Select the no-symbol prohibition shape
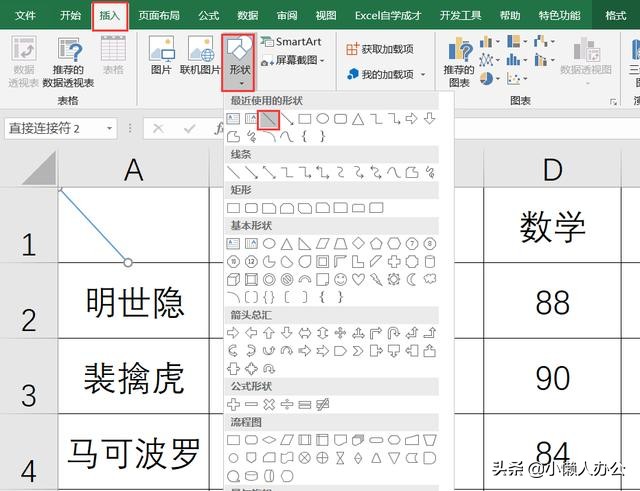Screen dimensions: 640x491 pos(287,280)
